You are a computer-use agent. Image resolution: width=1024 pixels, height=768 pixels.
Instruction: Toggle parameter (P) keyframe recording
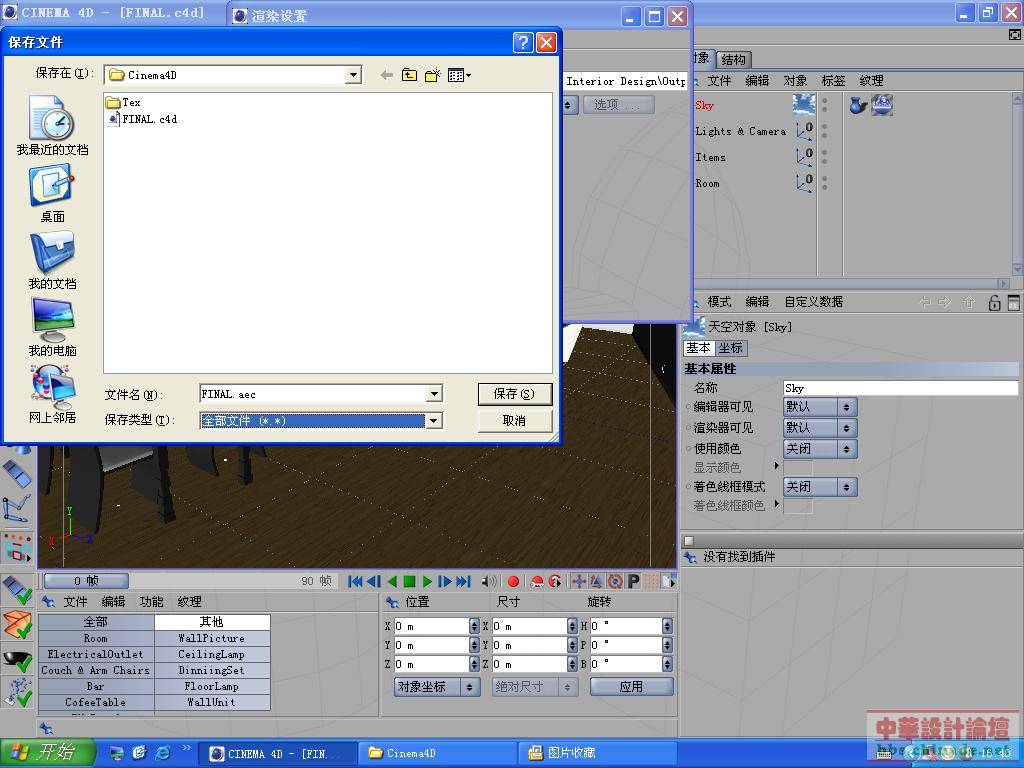[633, 581]
